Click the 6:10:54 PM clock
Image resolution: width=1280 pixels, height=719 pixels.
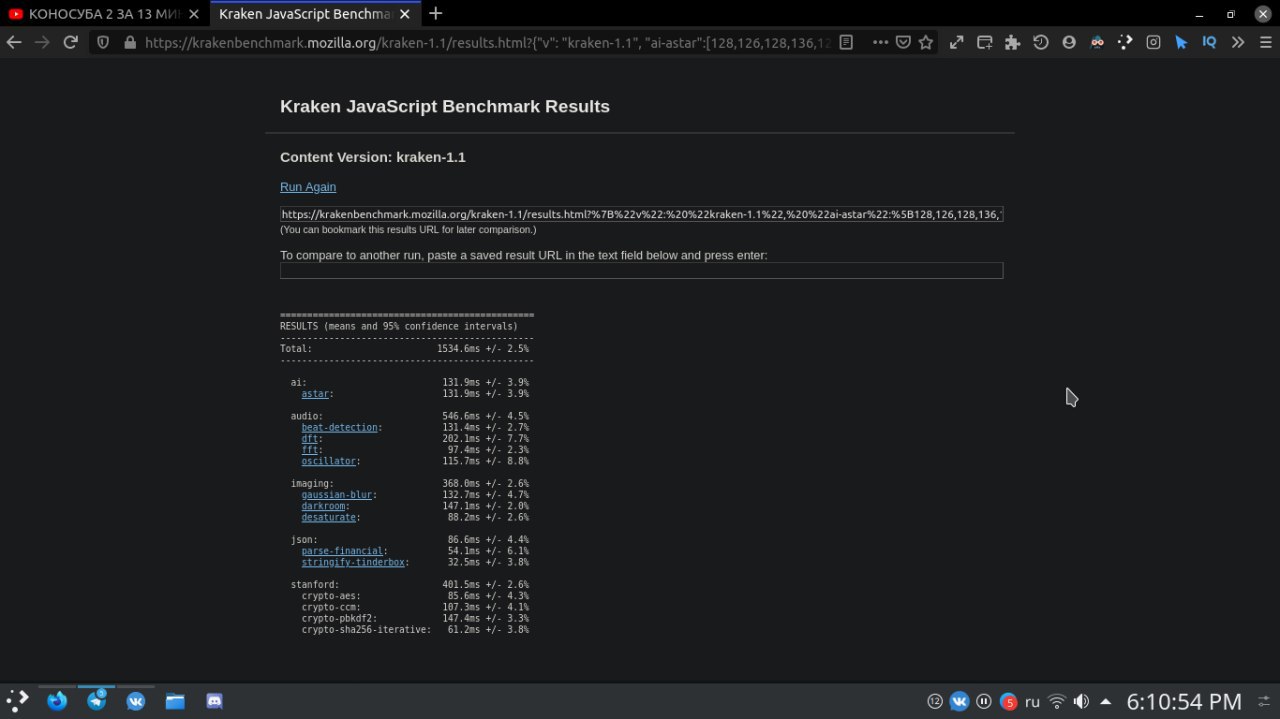(x=1184, y=701)
